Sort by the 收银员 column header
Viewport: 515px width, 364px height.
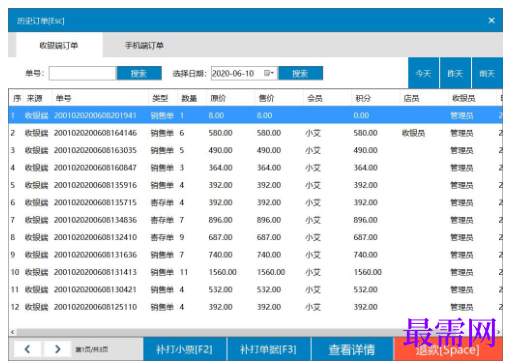(472, 98)
